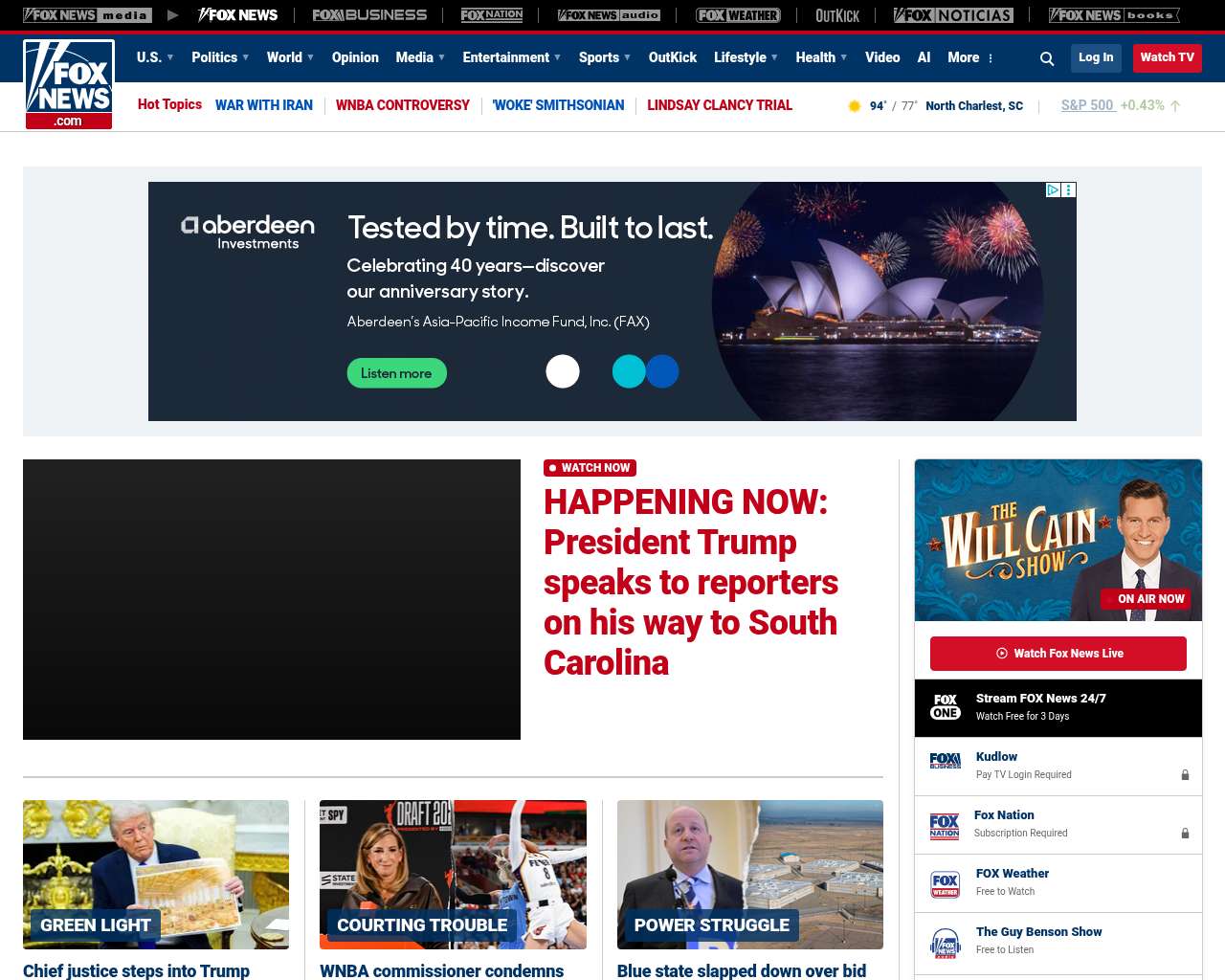Open WAR WITH IRAN hot topic
The width and height of the screenshot is (1225, 980).
(264, 105)
